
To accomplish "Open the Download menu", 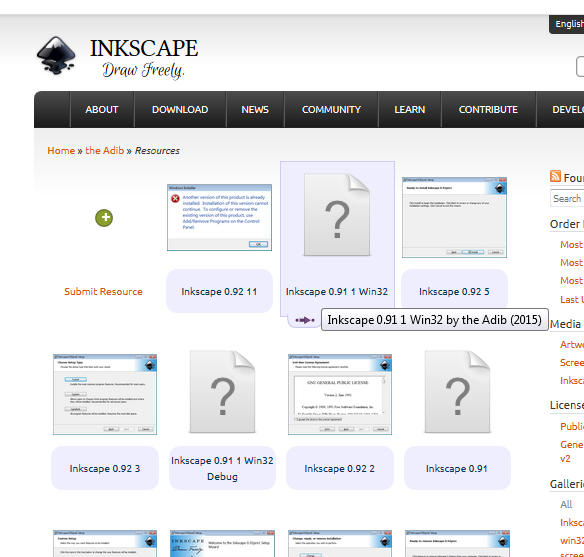I will 180,109.
